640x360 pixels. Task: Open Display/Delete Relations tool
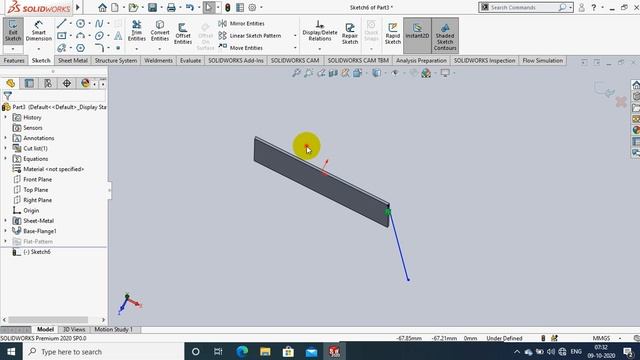[320, 31]
